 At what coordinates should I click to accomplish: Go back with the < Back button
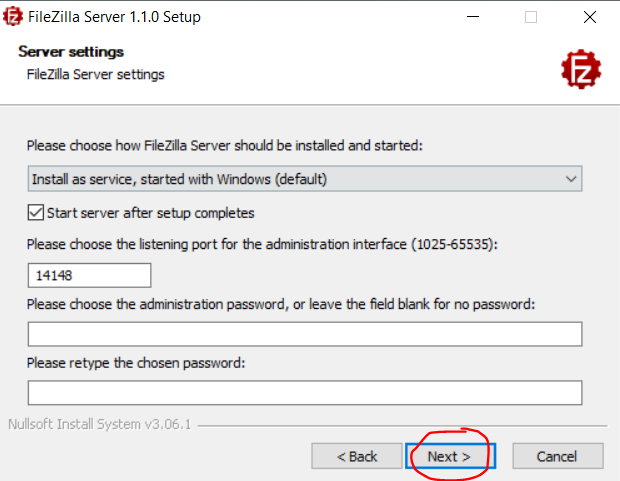pyautogui.click(x=357, y=456)
